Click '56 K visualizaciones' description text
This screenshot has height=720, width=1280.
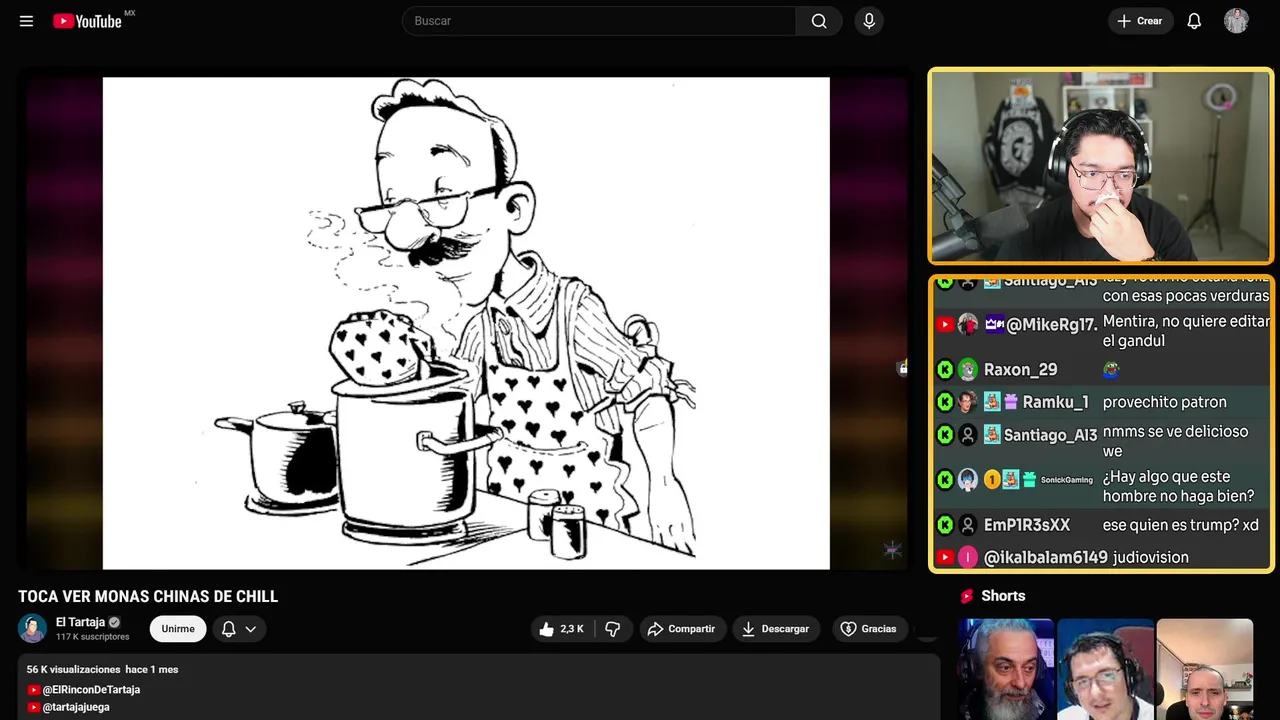pos(73,669)
